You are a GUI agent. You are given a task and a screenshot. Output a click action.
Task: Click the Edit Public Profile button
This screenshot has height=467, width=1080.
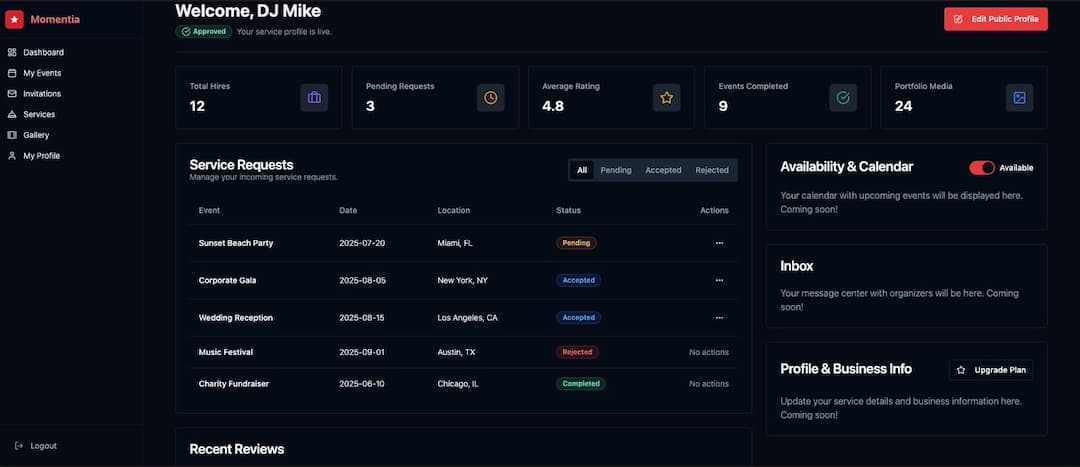click(x=995, y=19)
